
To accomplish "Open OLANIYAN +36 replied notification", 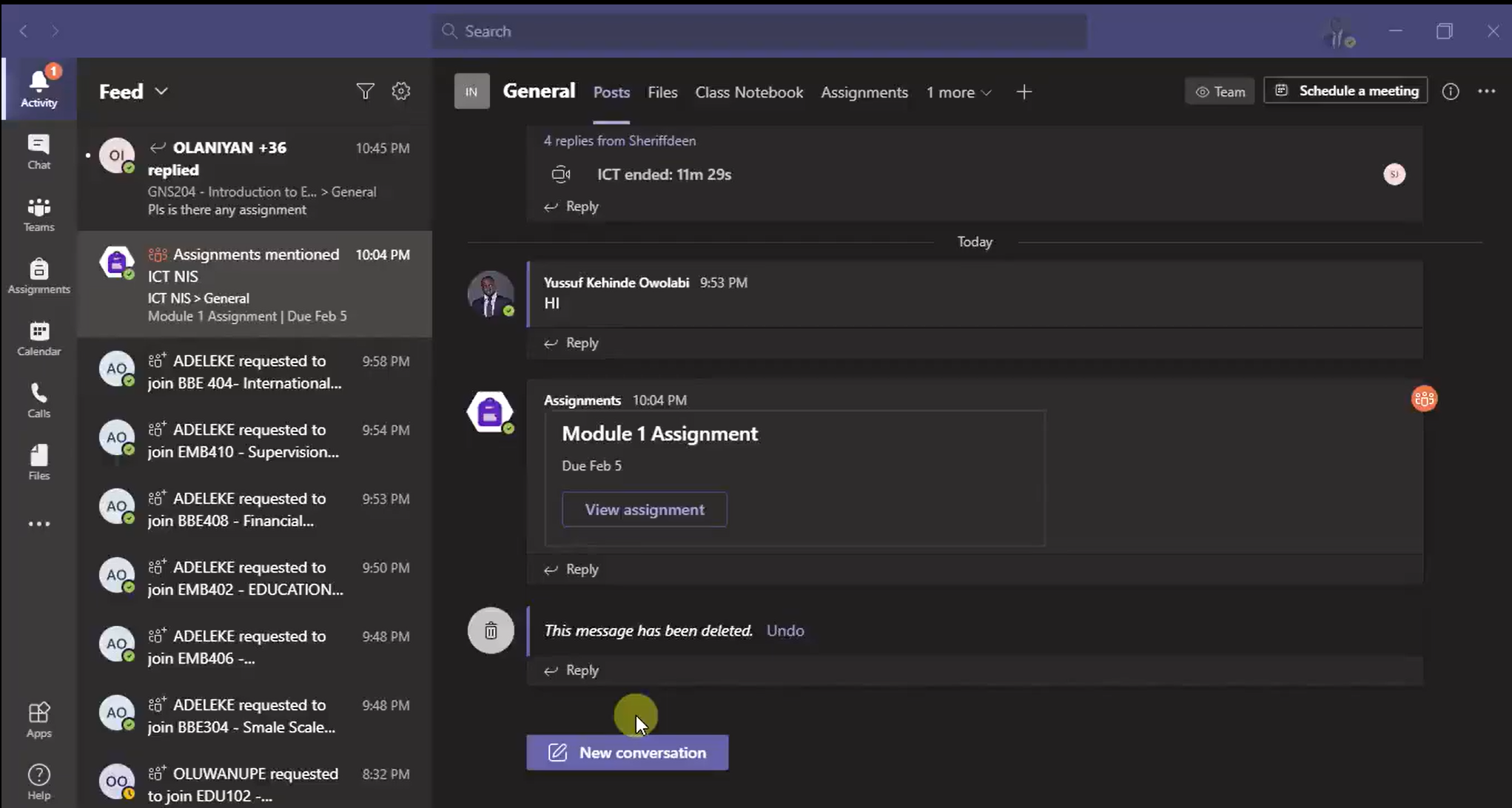I will tap(255, 178).
